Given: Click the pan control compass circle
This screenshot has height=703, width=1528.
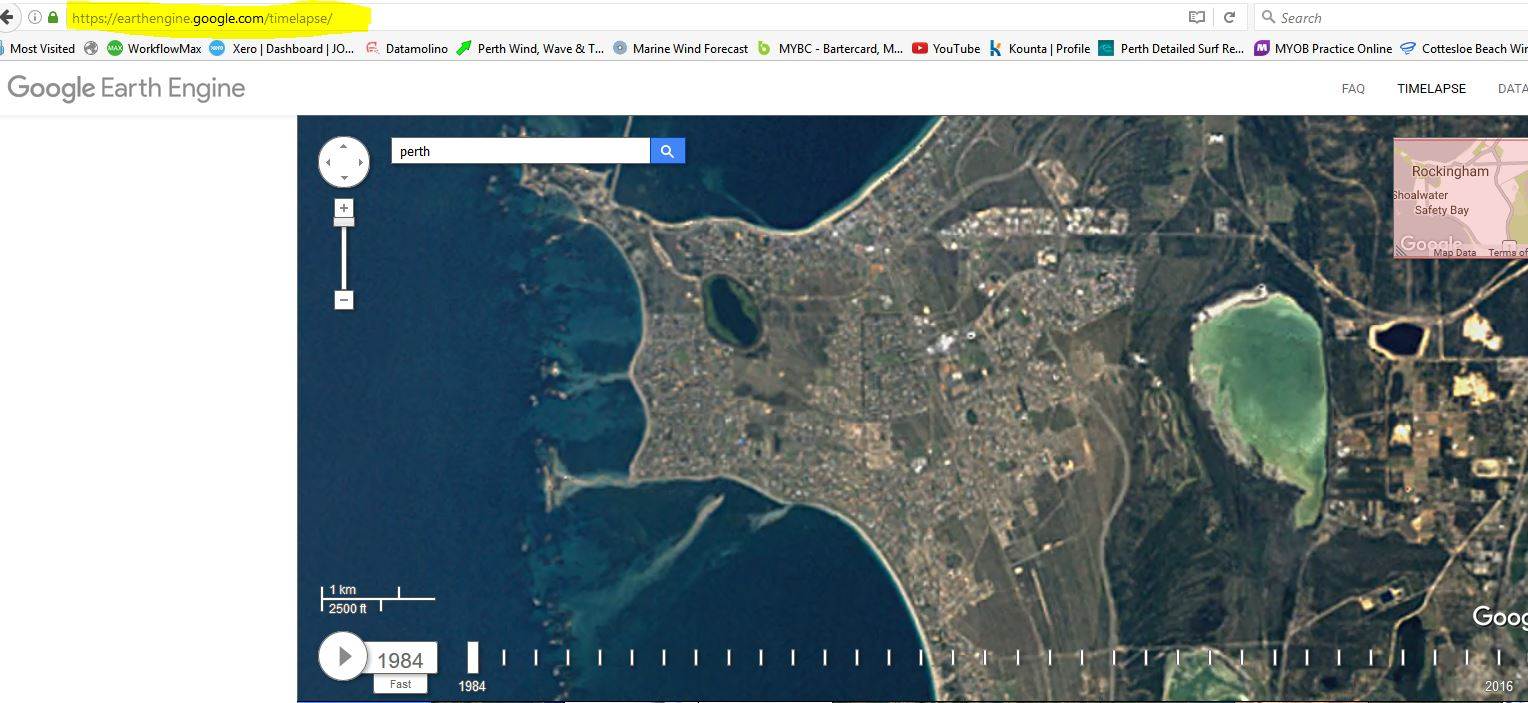Looking at the screenshot, I should pyautogui.click(x=344, y=162).
